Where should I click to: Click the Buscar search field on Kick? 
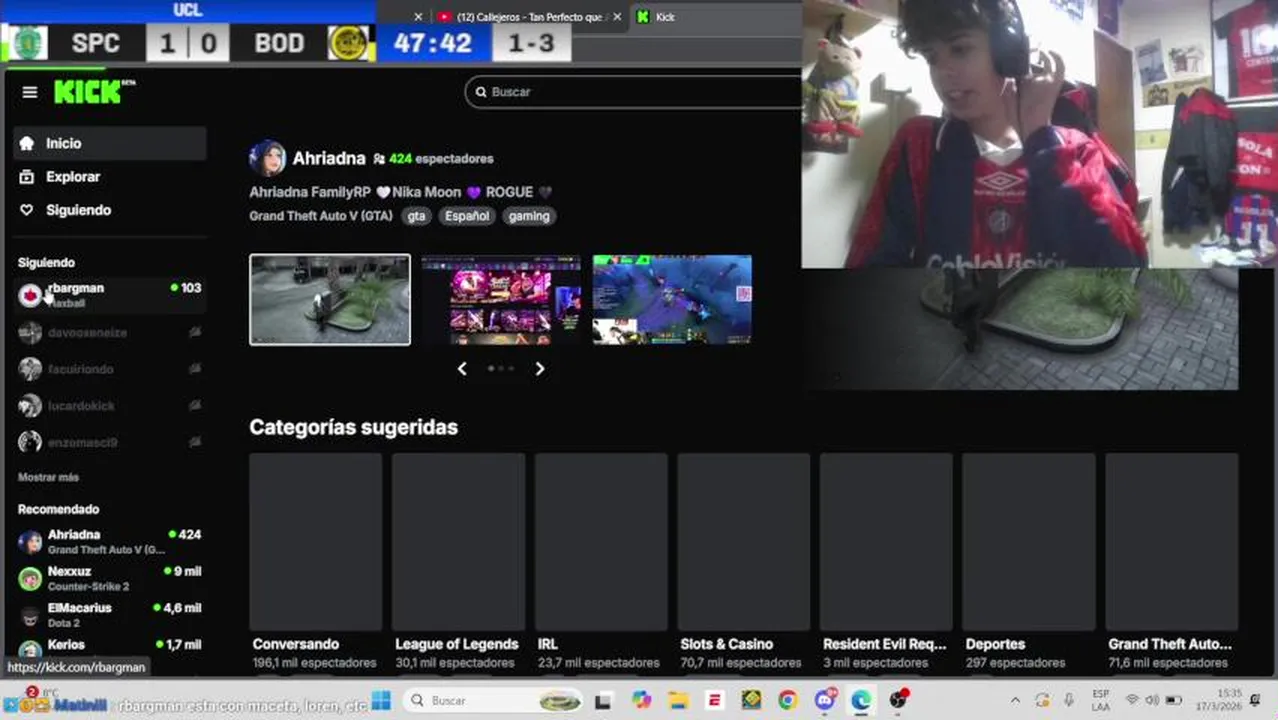[635, 92]
